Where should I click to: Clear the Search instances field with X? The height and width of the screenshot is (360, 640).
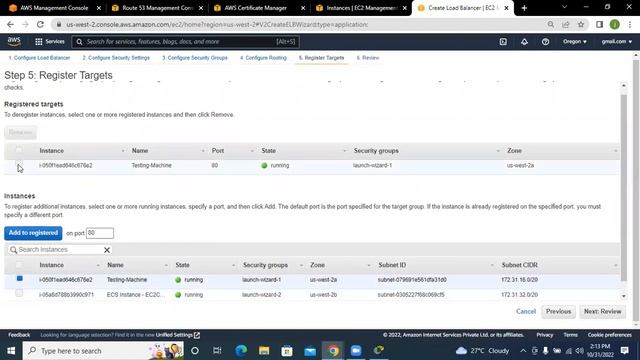tap(107, 250)
